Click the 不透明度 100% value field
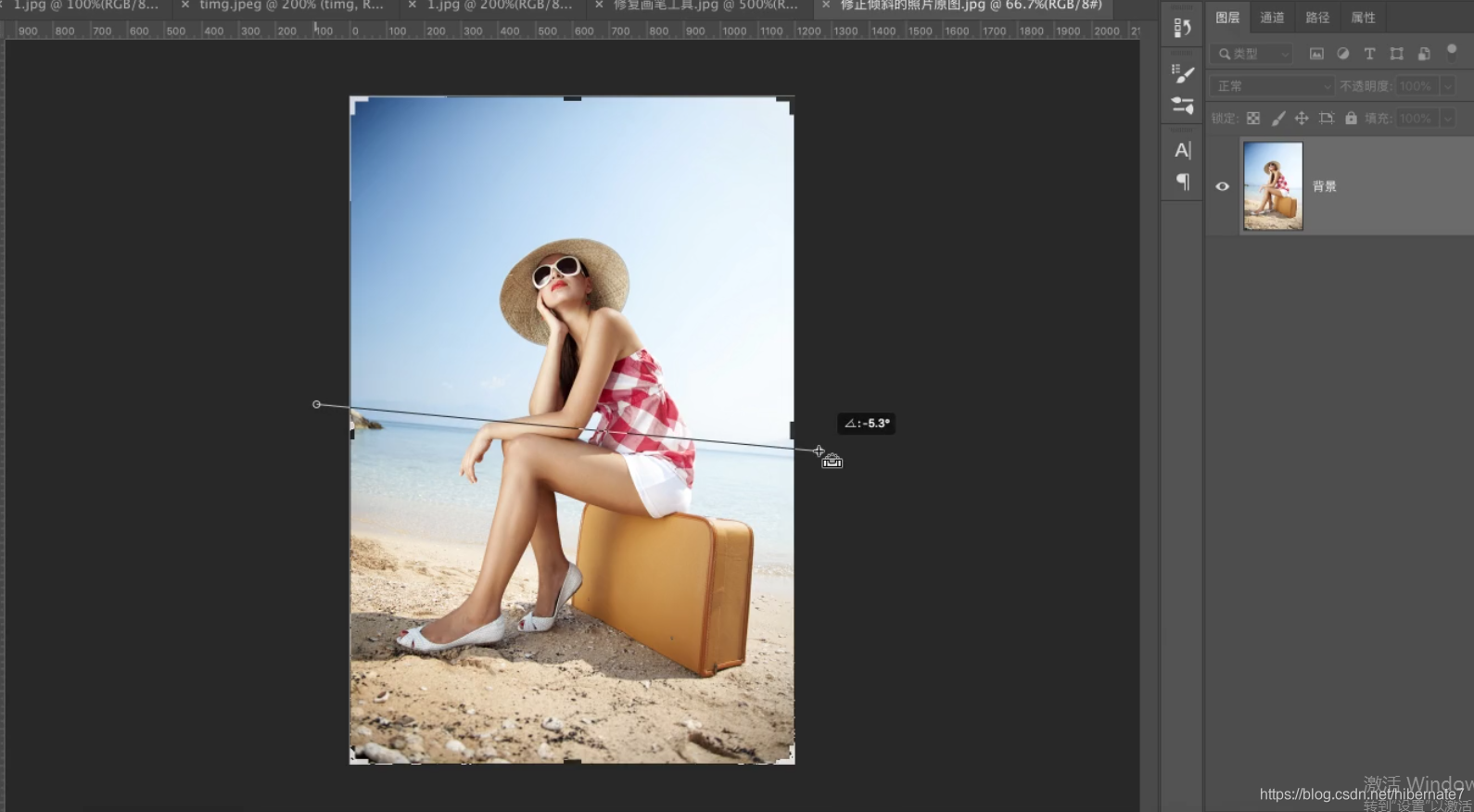Screen dimensions: 1474x812 click(x=1417, y=86)
